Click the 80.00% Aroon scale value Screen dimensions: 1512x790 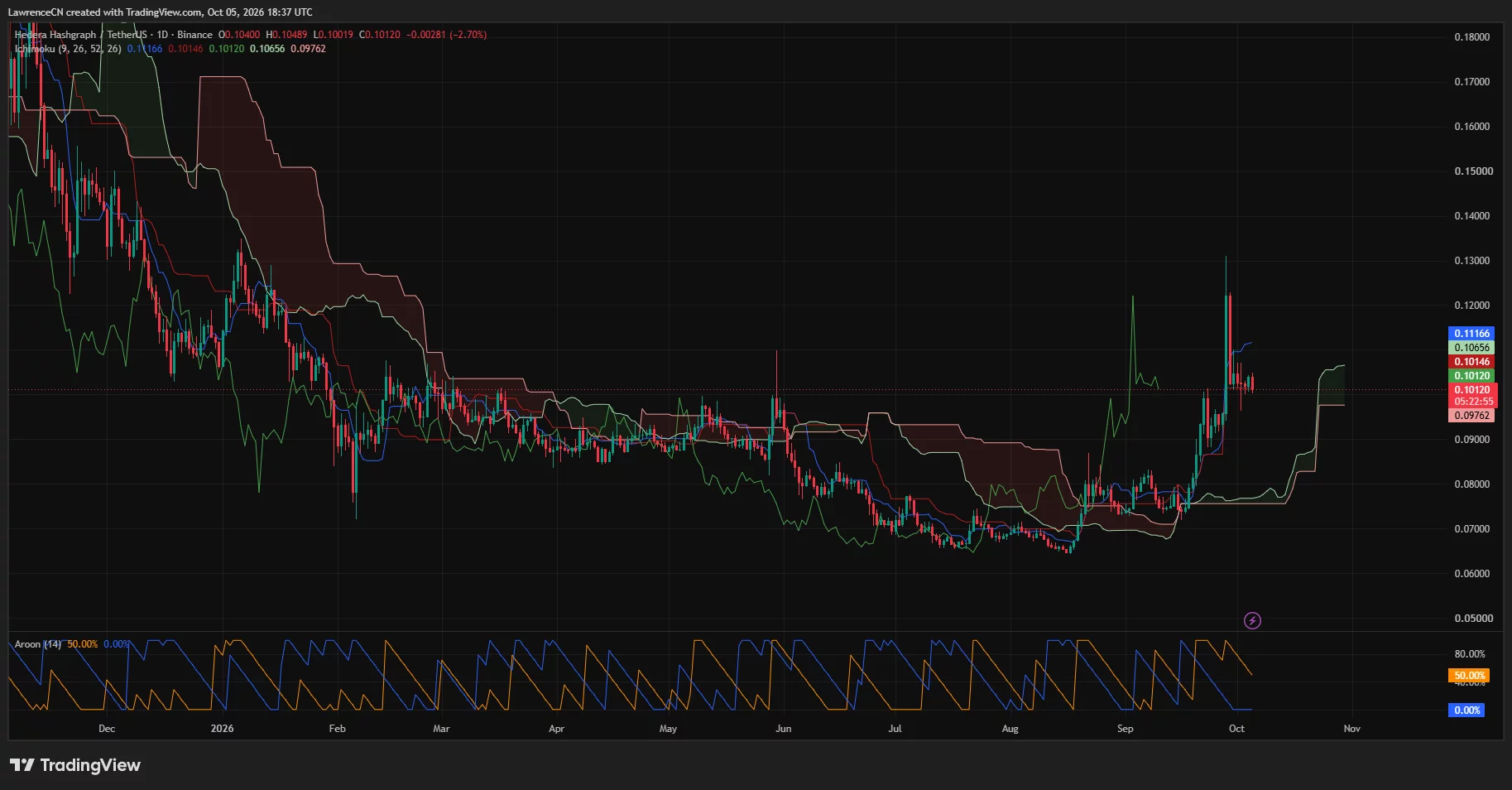tap(1470, 654)
